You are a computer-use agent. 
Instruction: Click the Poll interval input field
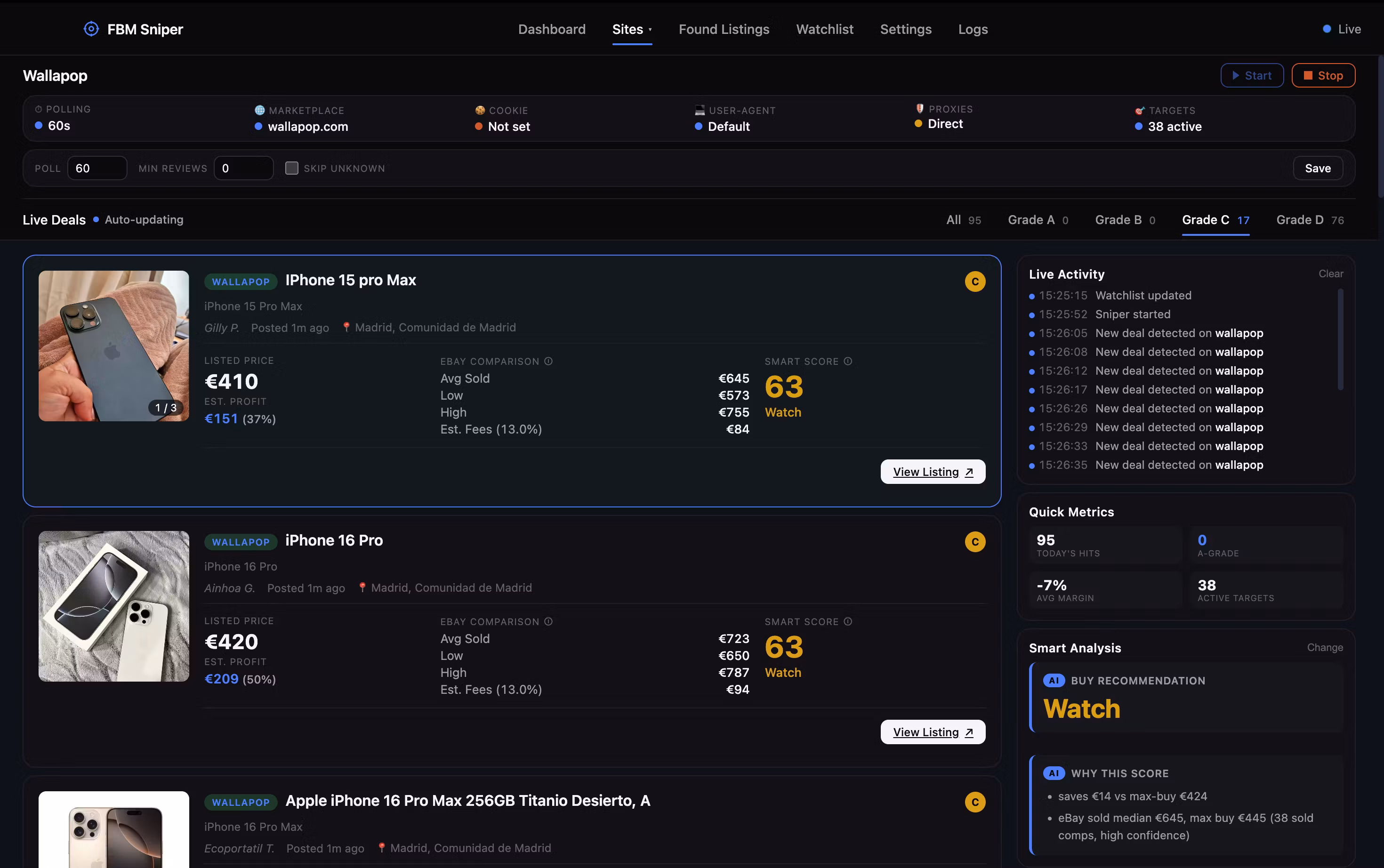pyautogui.click(x=97, y=168)
